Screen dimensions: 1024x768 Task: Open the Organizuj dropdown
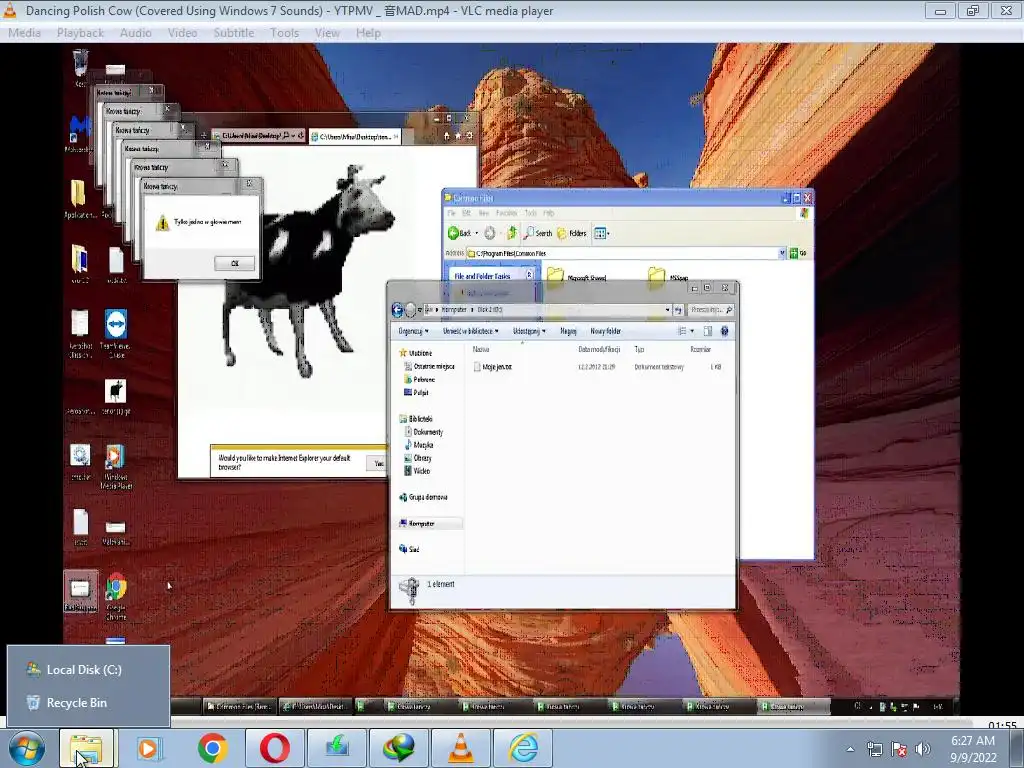point(413,331)
